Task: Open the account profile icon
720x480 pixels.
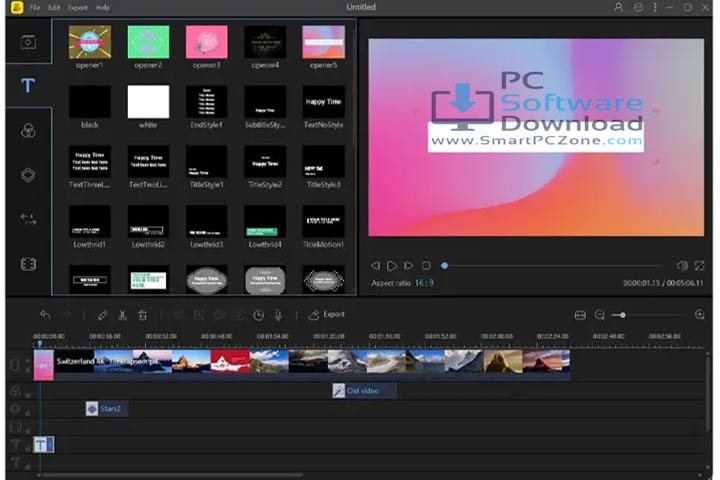Action: (x=619, y=7)
